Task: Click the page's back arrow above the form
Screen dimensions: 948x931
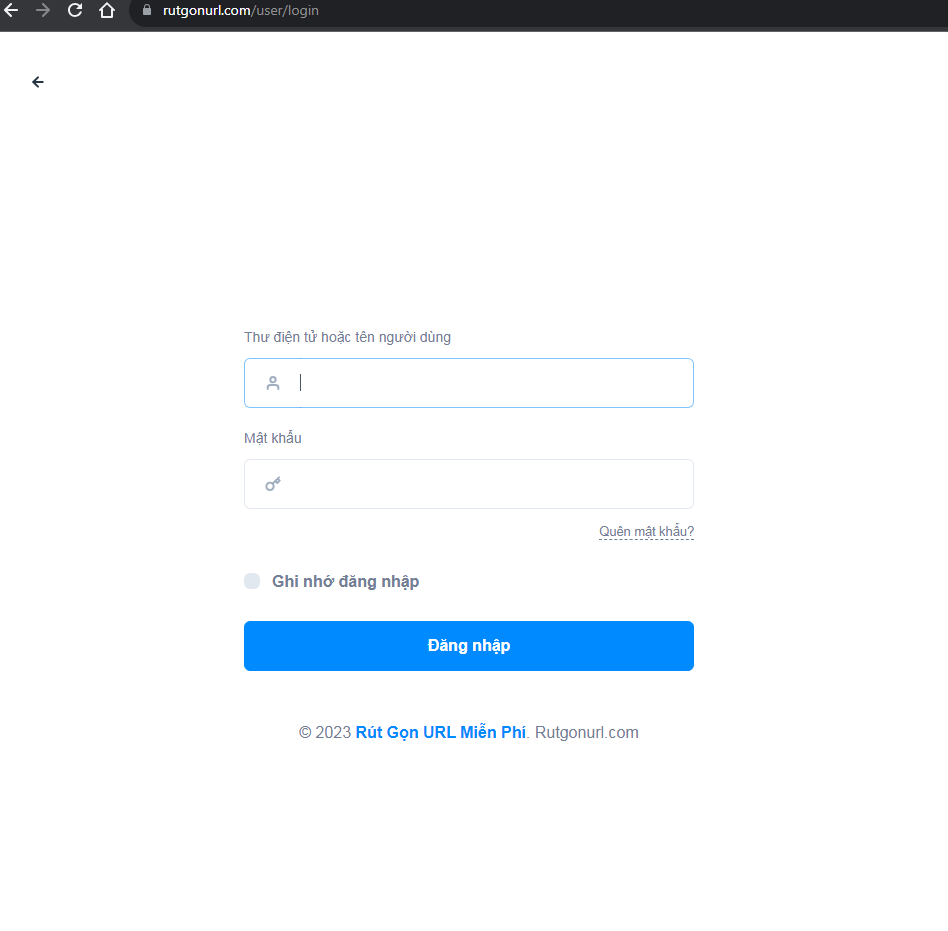Action: 38,82
